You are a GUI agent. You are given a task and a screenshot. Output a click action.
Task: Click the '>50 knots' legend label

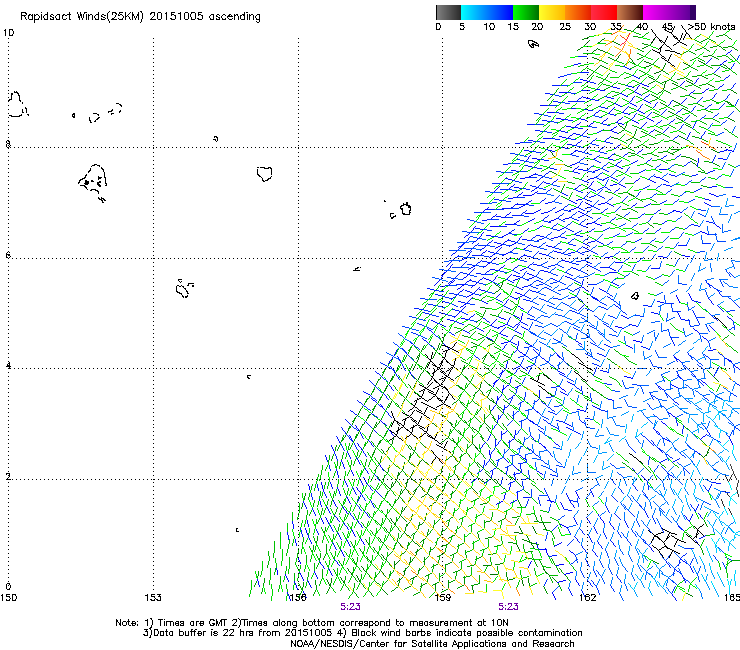pyautogui.click(x=711, y=26)
